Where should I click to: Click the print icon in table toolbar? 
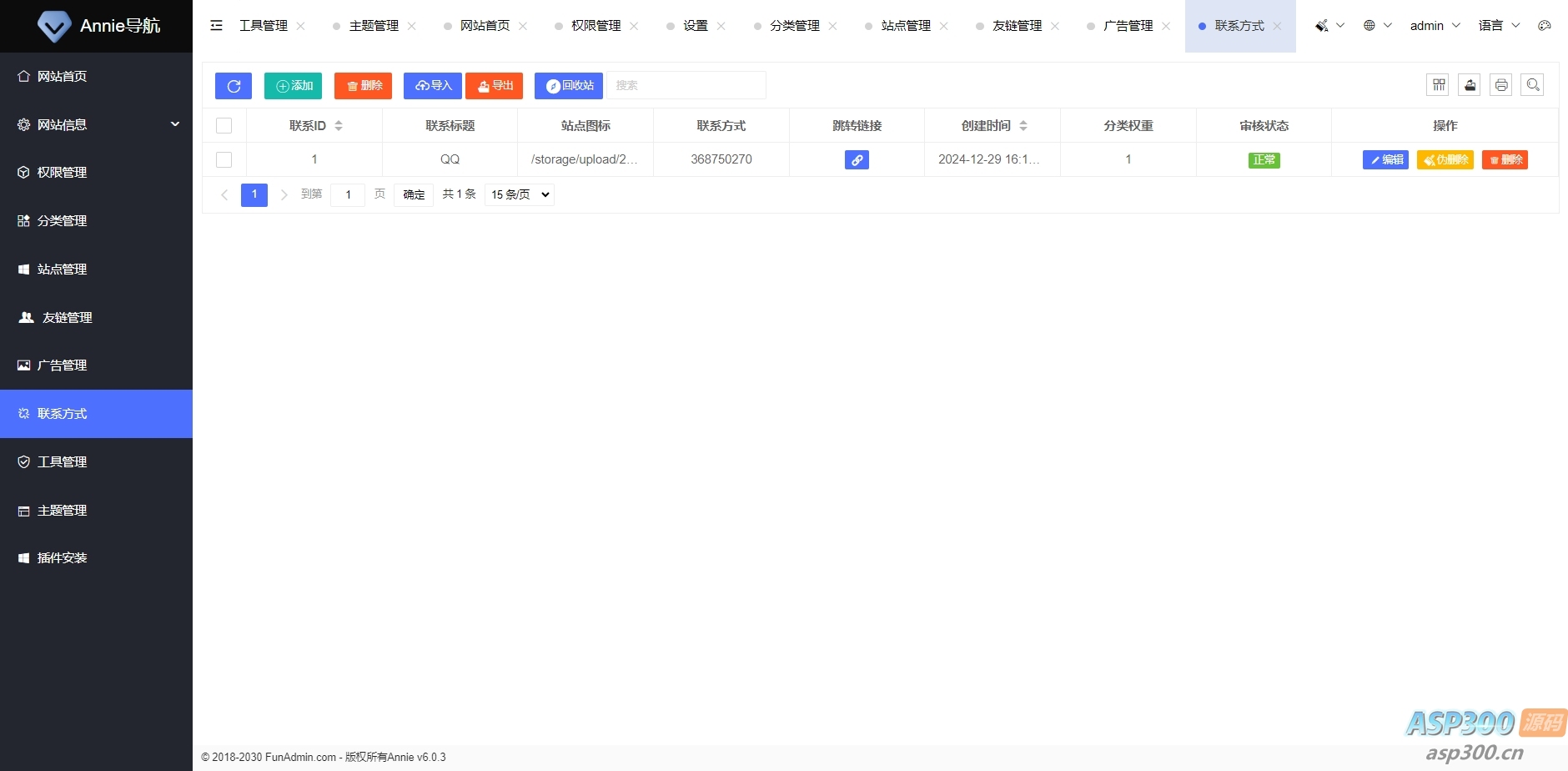coord(1500,85)
